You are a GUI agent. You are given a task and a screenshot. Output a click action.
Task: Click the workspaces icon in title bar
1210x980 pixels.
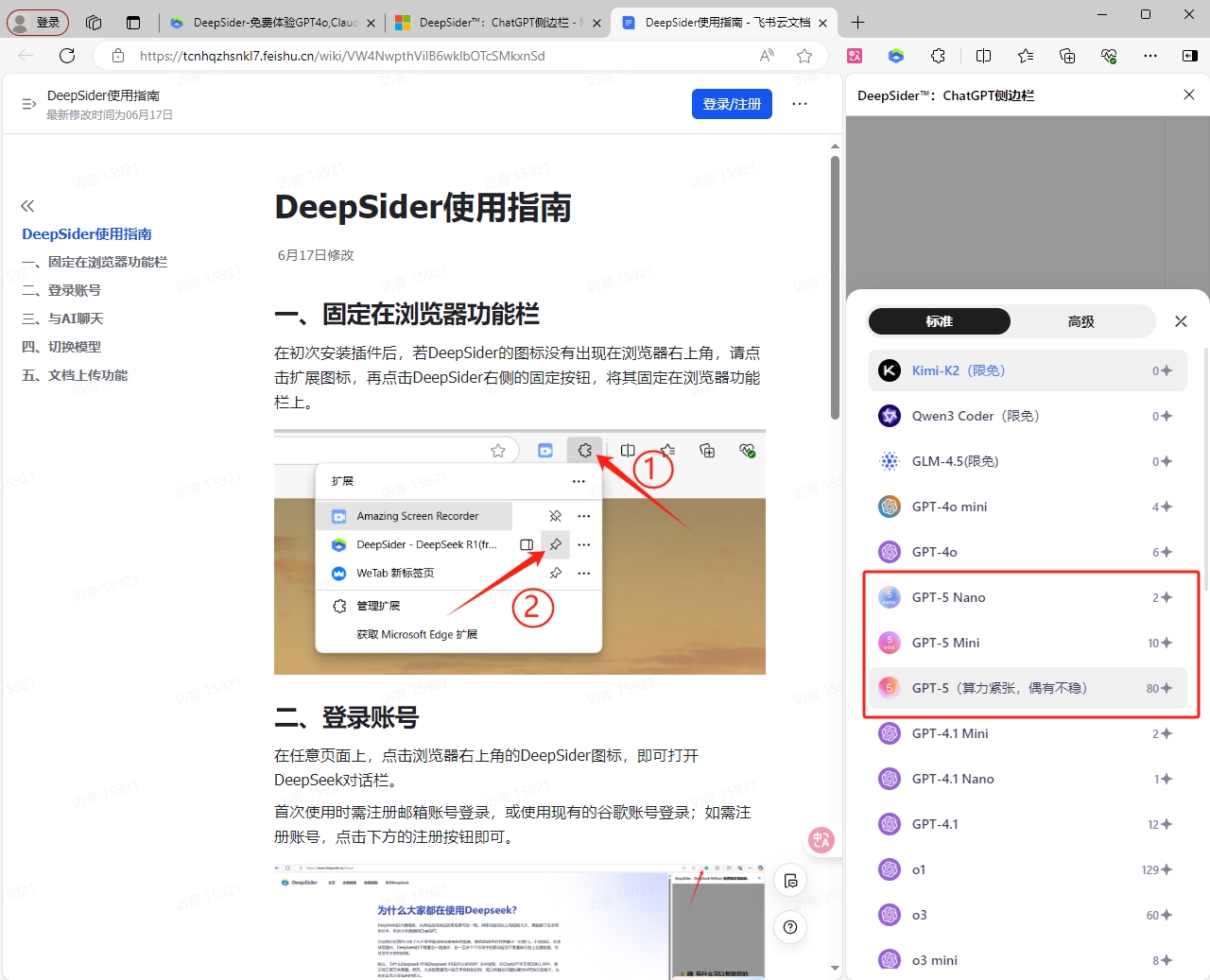coord(94,23)
